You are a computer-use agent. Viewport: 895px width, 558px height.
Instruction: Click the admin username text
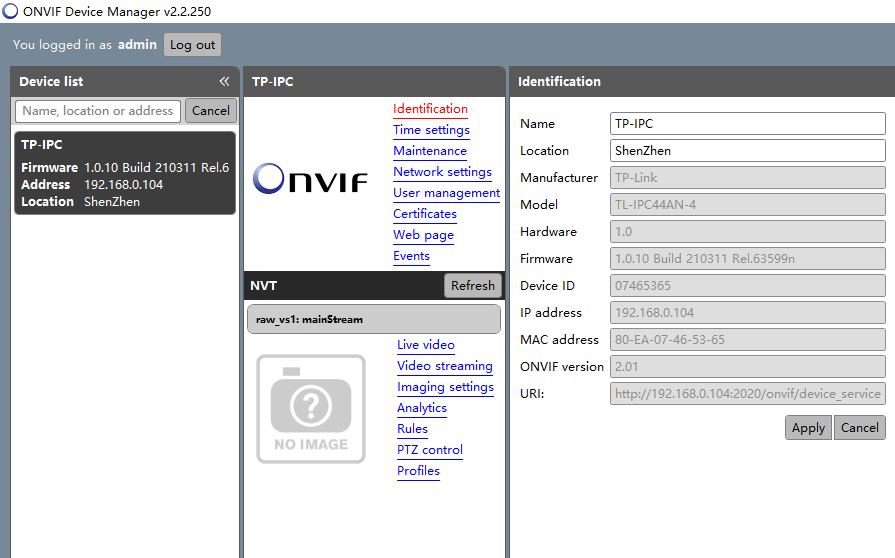click(137, 45)
